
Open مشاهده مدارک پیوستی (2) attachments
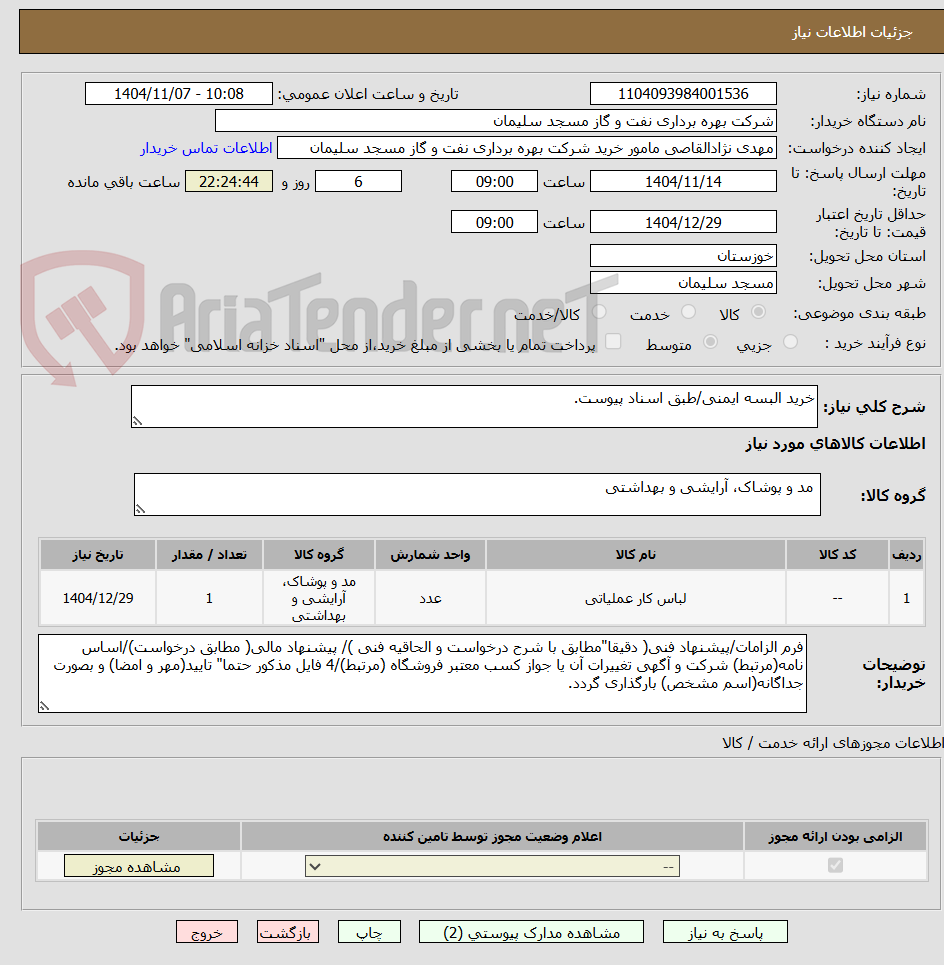click(x=531, y=932)
